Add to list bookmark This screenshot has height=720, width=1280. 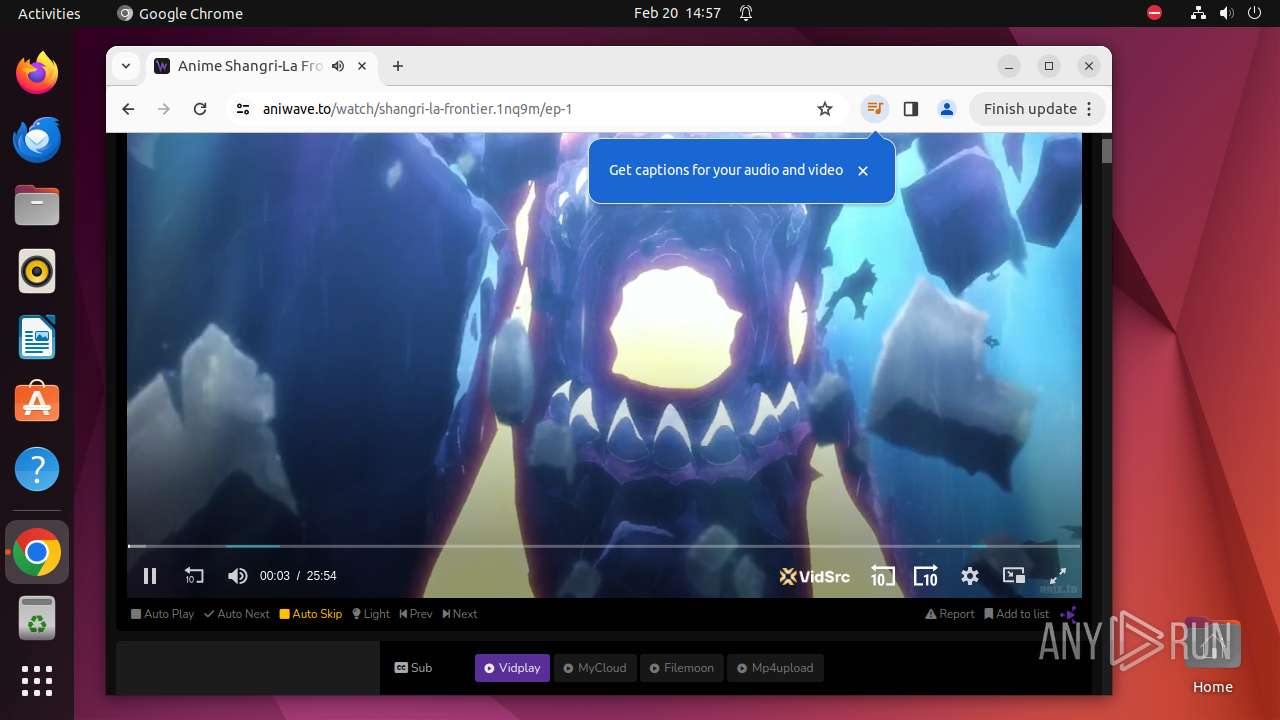1017,614
